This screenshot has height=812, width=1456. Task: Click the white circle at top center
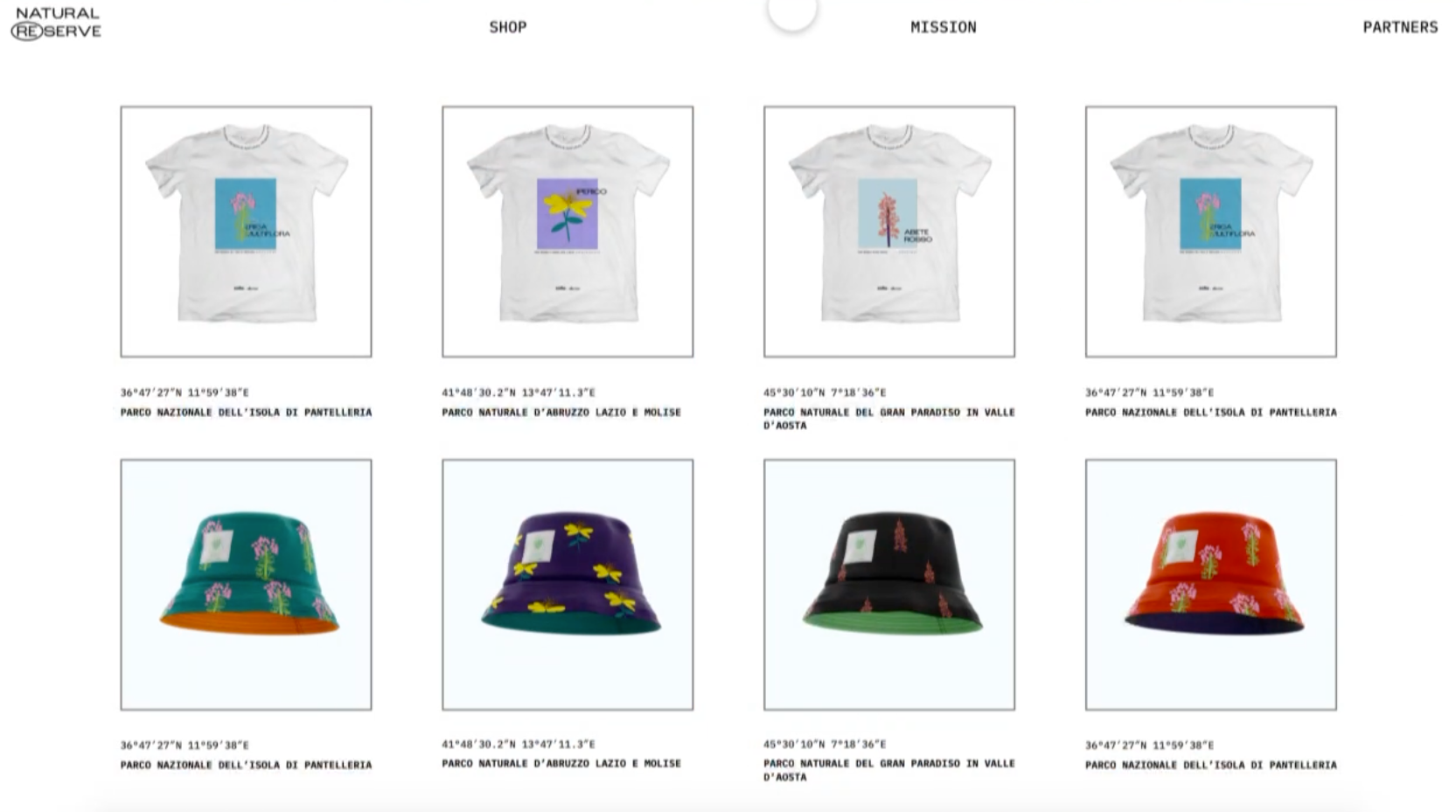point(792,10)
